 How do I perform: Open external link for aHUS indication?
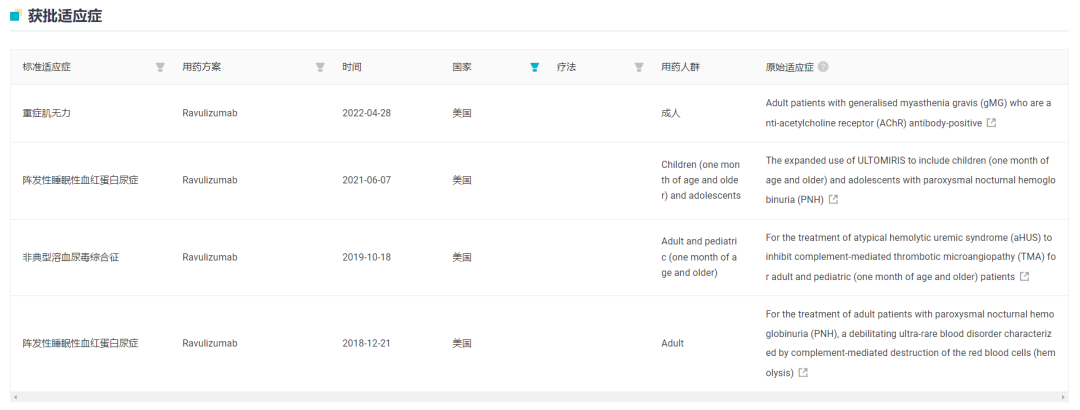1024,277
